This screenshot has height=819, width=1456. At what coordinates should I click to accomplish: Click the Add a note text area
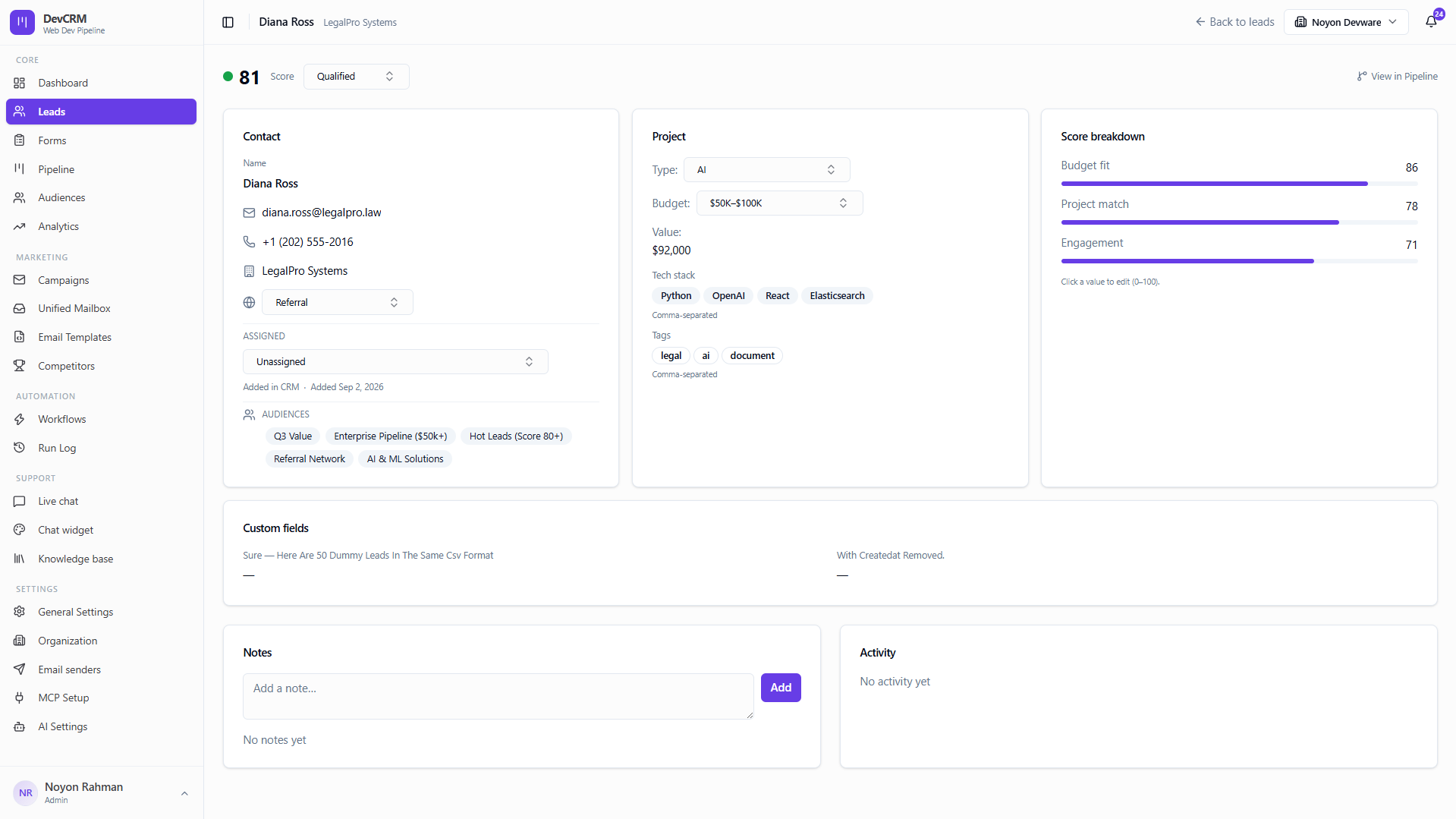point(498,696)
